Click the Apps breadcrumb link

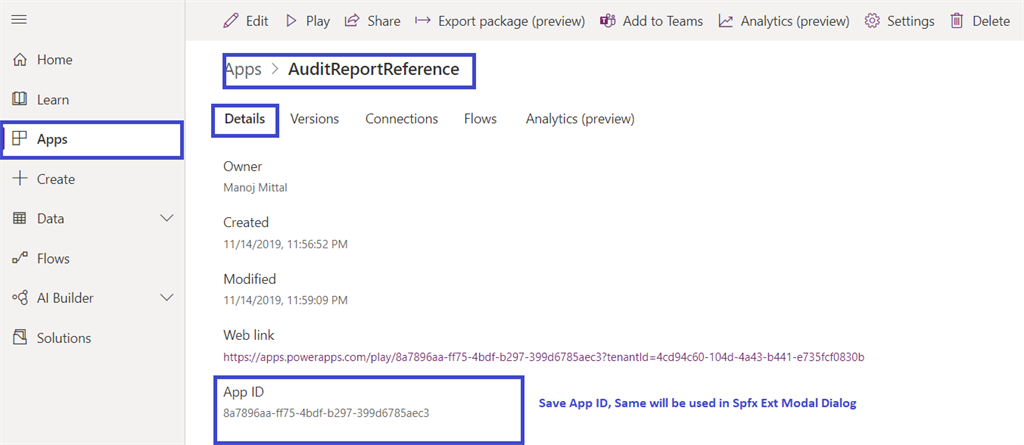[x=243, y=69]
